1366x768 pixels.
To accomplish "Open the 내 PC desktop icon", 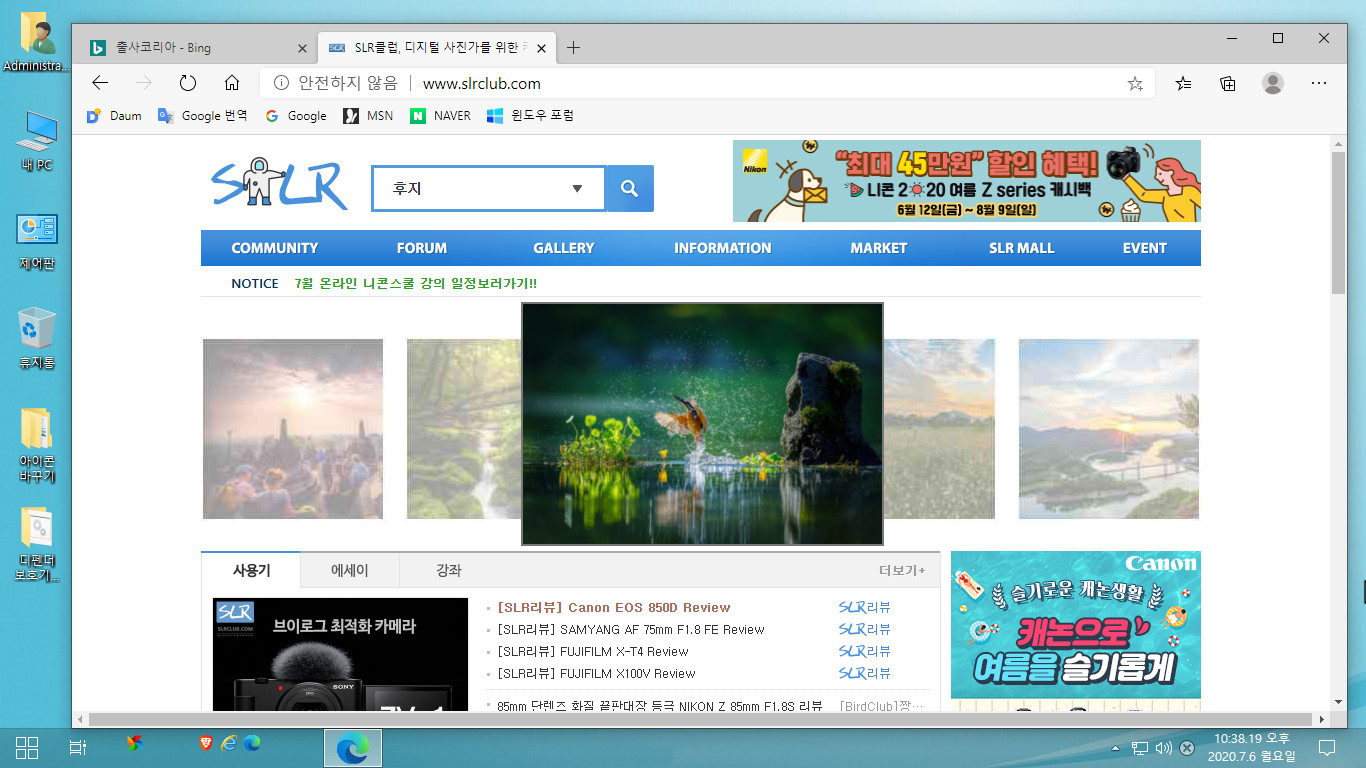I will (37, 141).
